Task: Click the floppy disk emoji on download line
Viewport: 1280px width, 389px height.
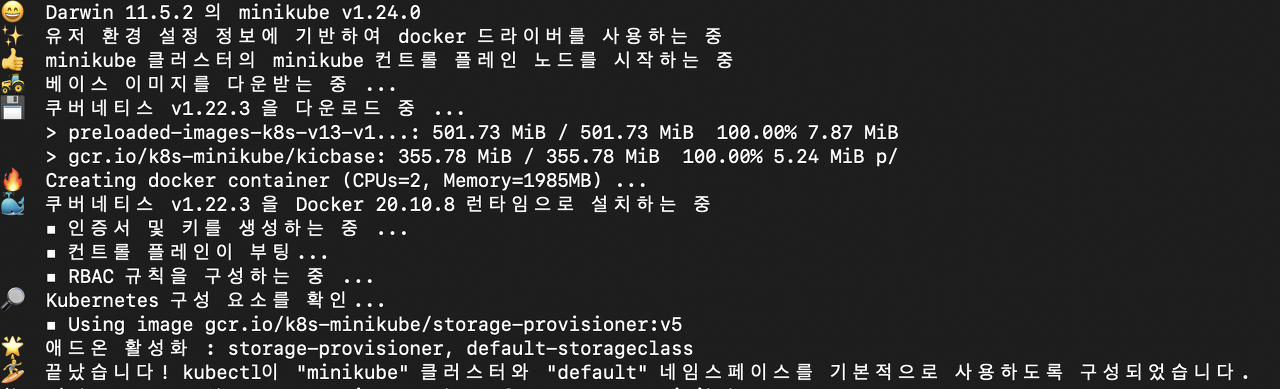Action: click(12, 109)
